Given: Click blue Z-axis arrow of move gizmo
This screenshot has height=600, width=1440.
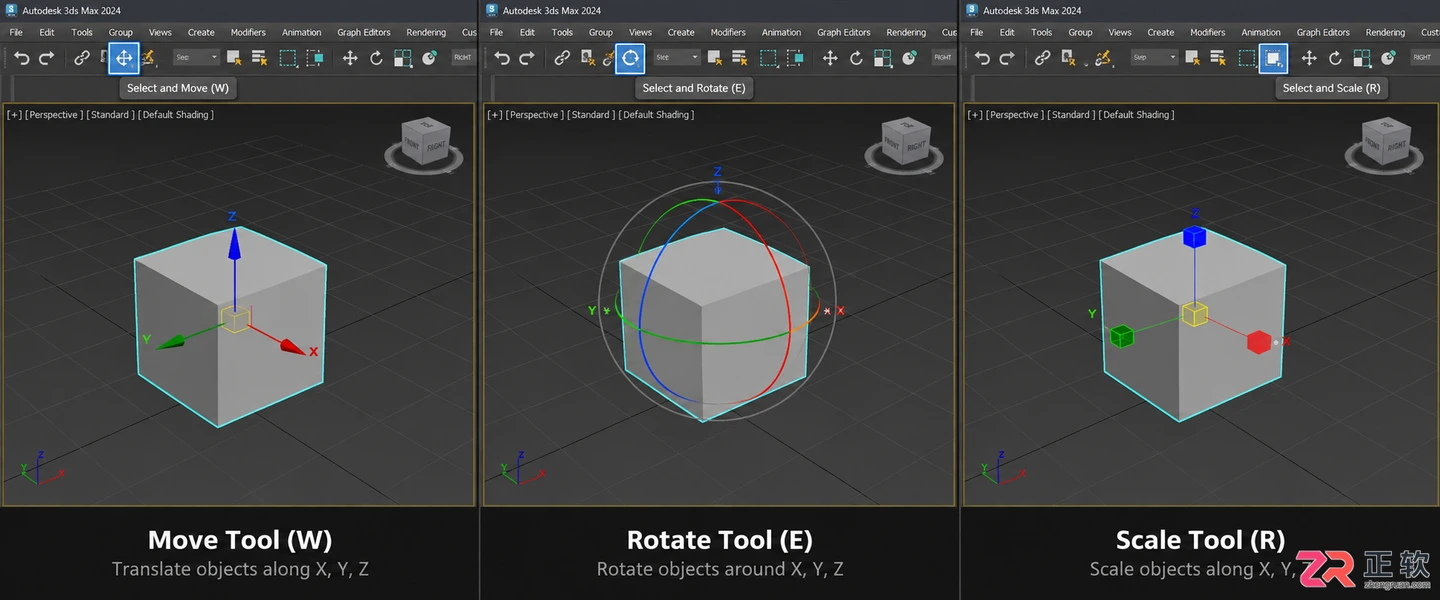Looking at the screenshot, I should click(x=234, y=245).
